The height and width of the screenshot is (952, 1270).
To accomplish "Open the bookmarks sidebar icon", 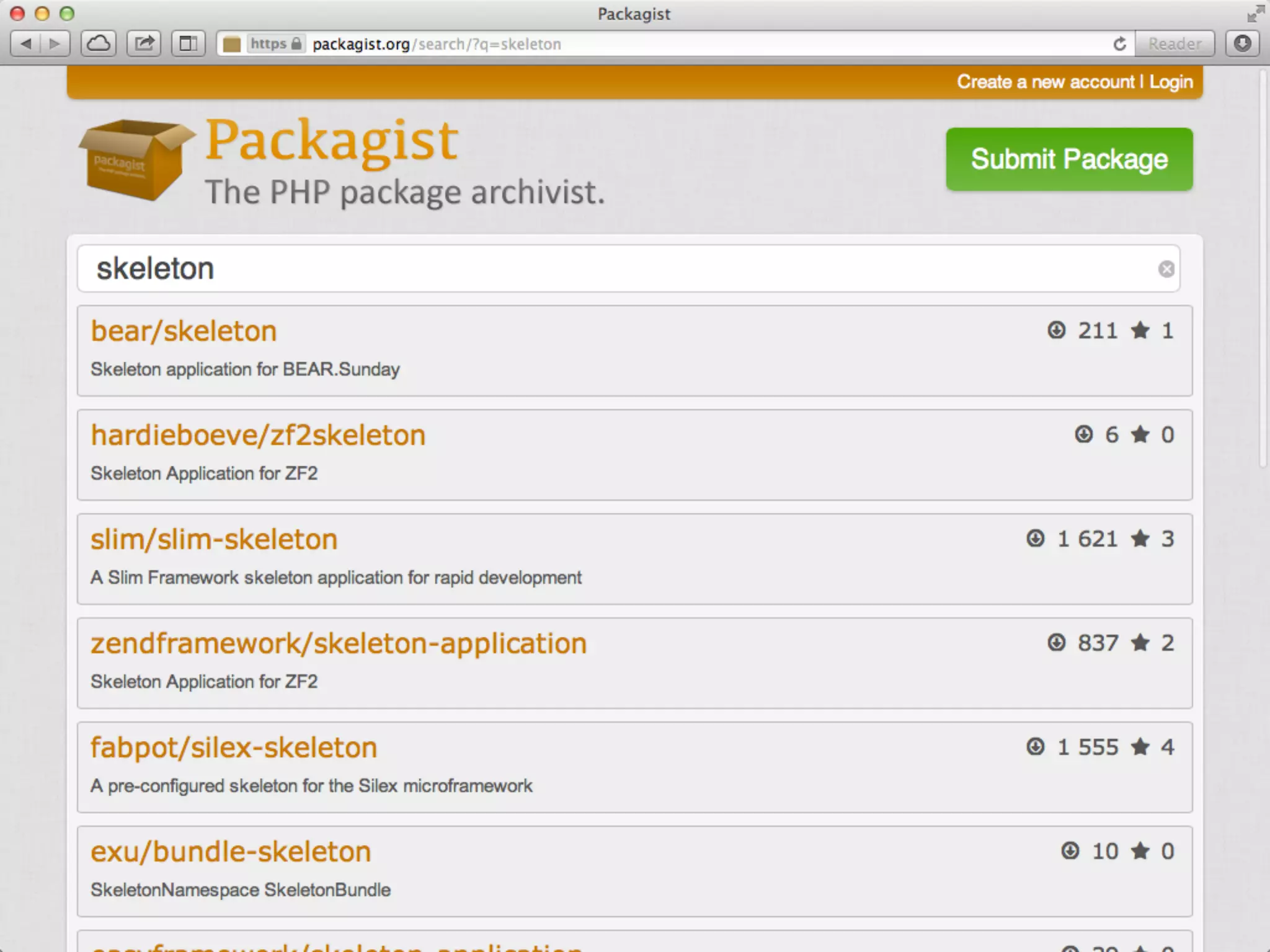I will pos(188,43).
